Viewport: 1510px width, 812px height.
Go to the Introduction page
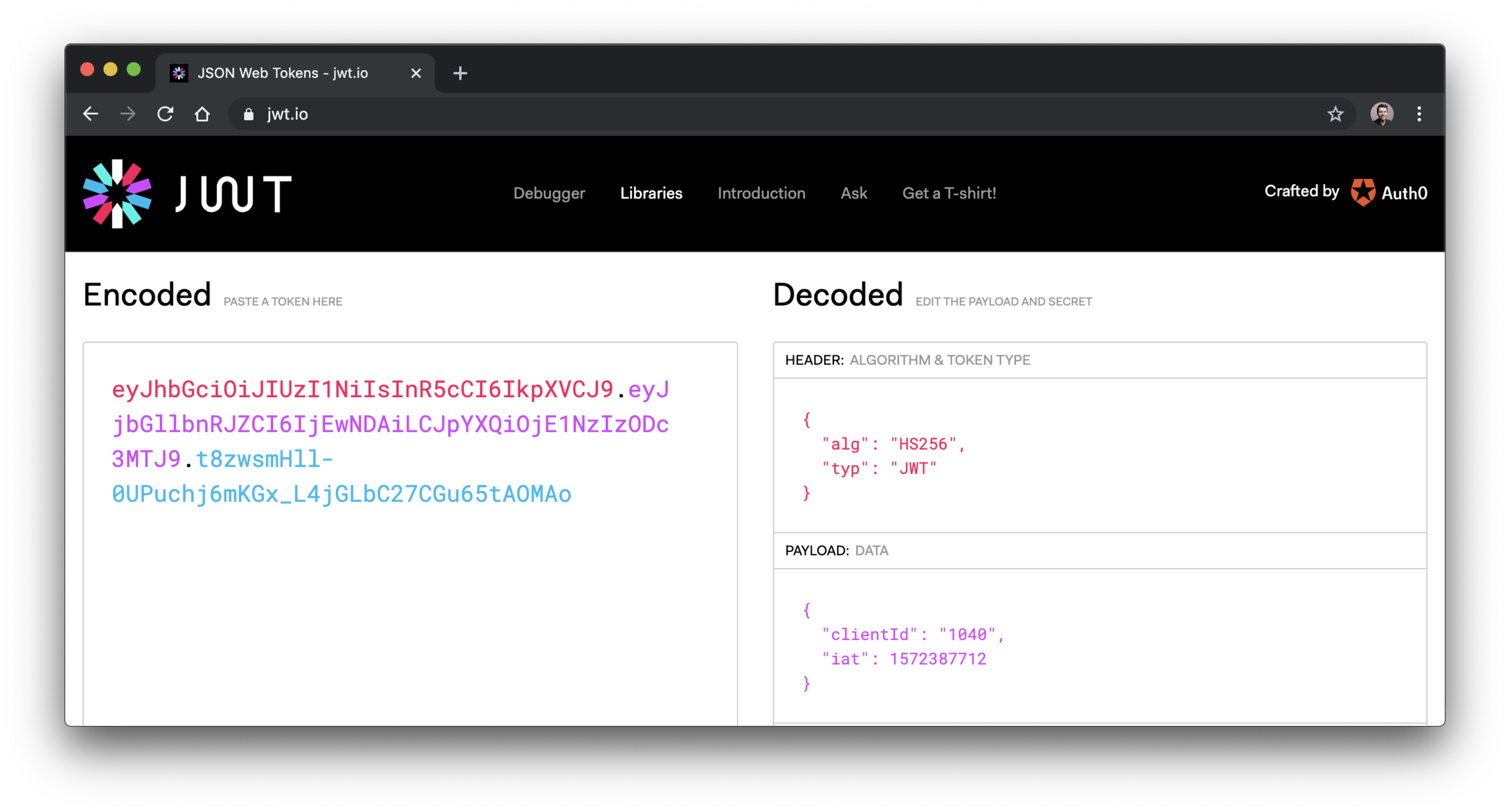click(761, 194)
